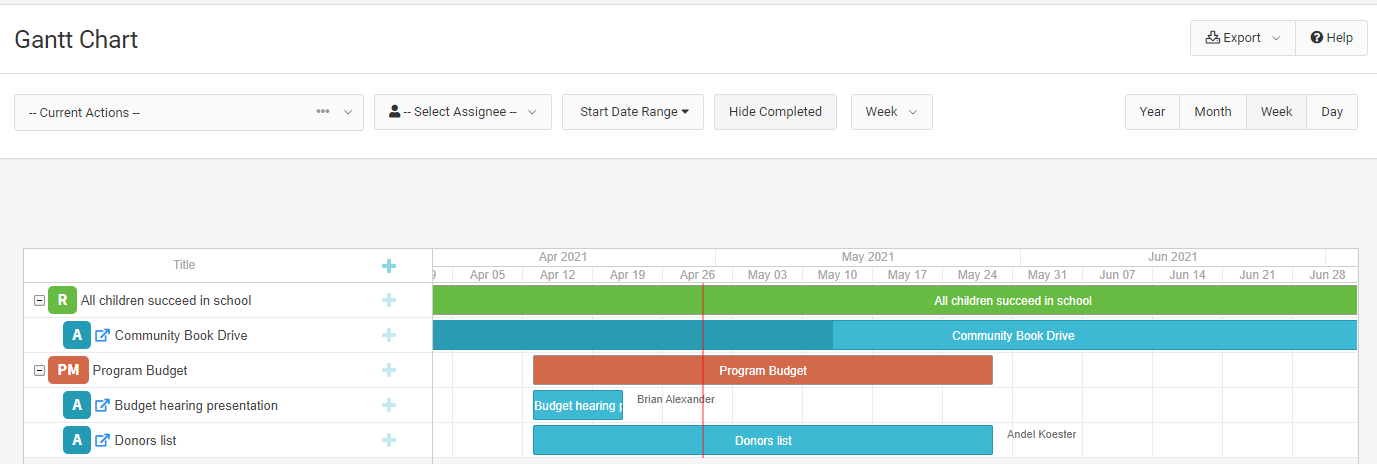Click the green R badge icon
Screen dimensions: 1377x464
click(x=62, y=300)
